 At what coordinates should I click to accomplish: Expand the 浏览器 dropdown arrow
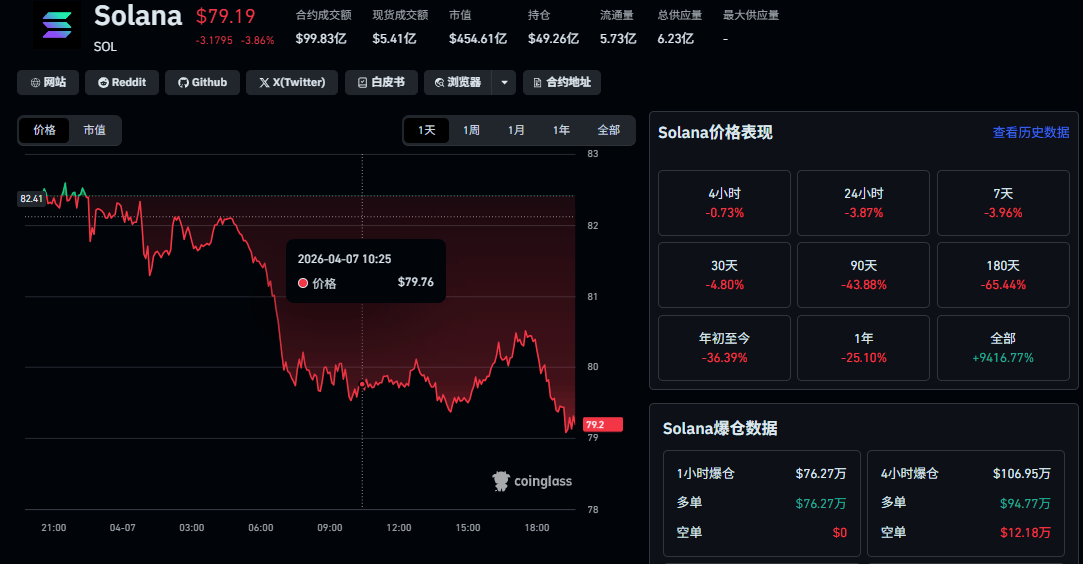(x=504, y=82)
